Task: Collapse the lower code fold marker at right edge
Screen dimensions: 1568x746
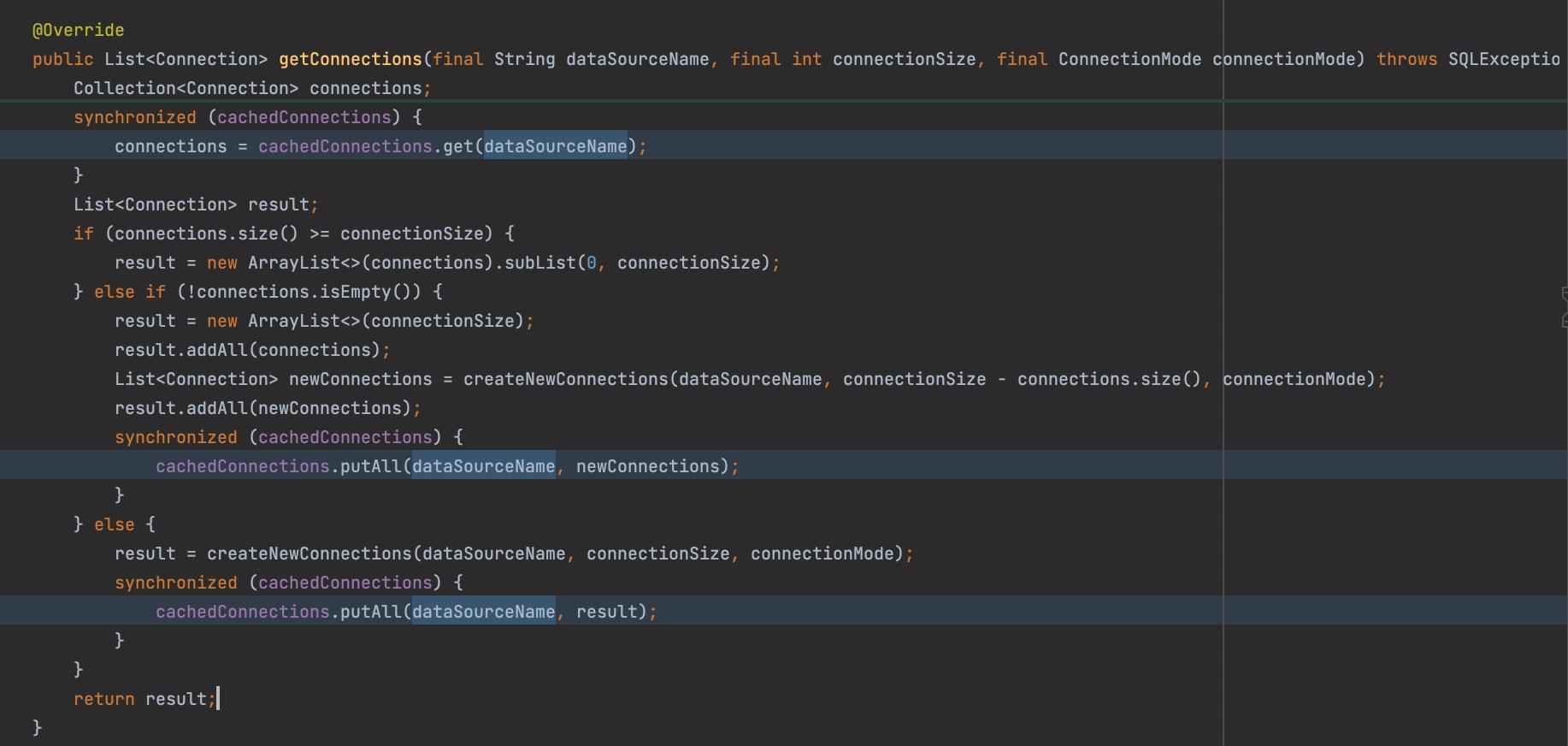Action: pos(1564,321)
